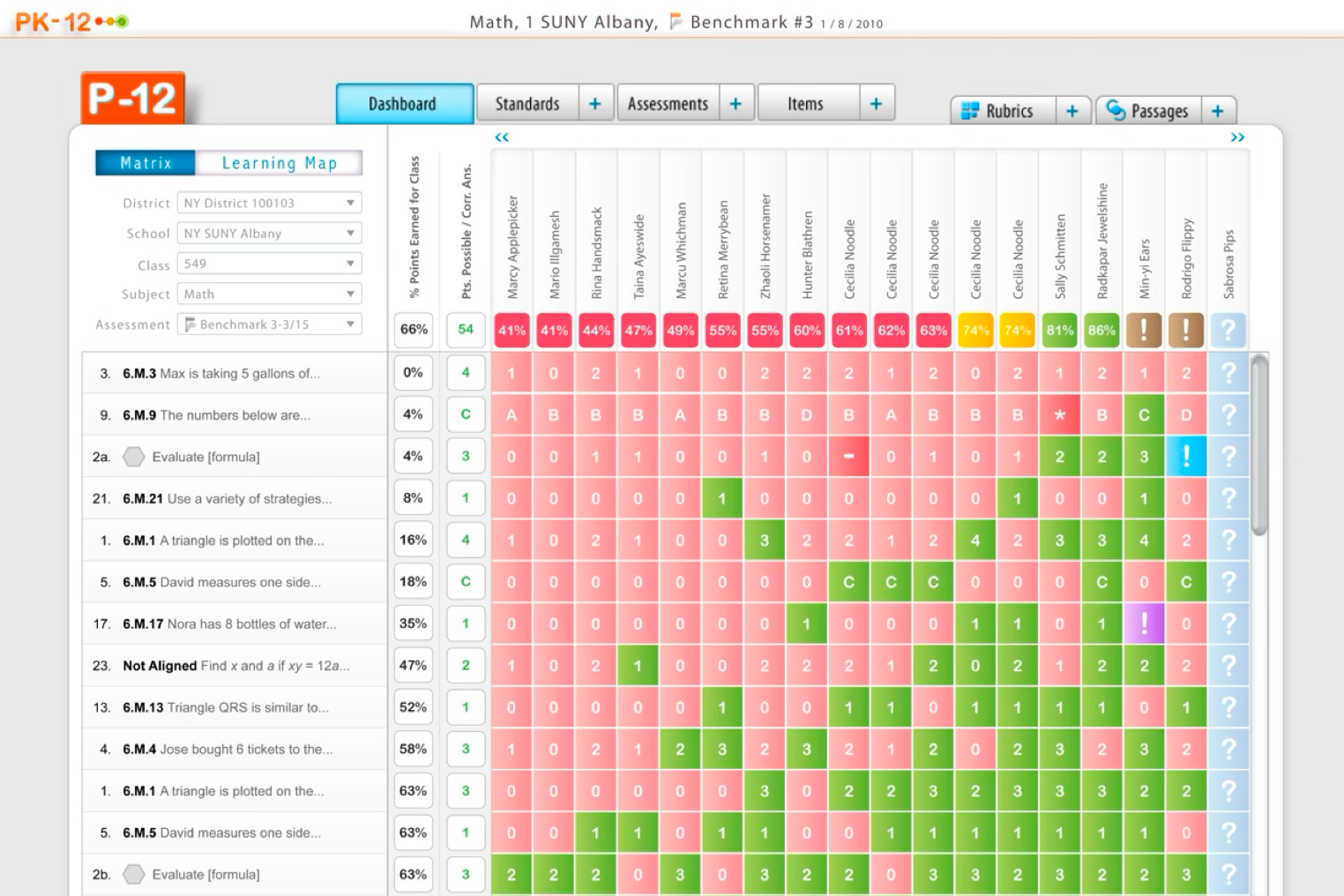
Task: Click the flag icon beside Benchmark #3 title
Action: point(676,22)
